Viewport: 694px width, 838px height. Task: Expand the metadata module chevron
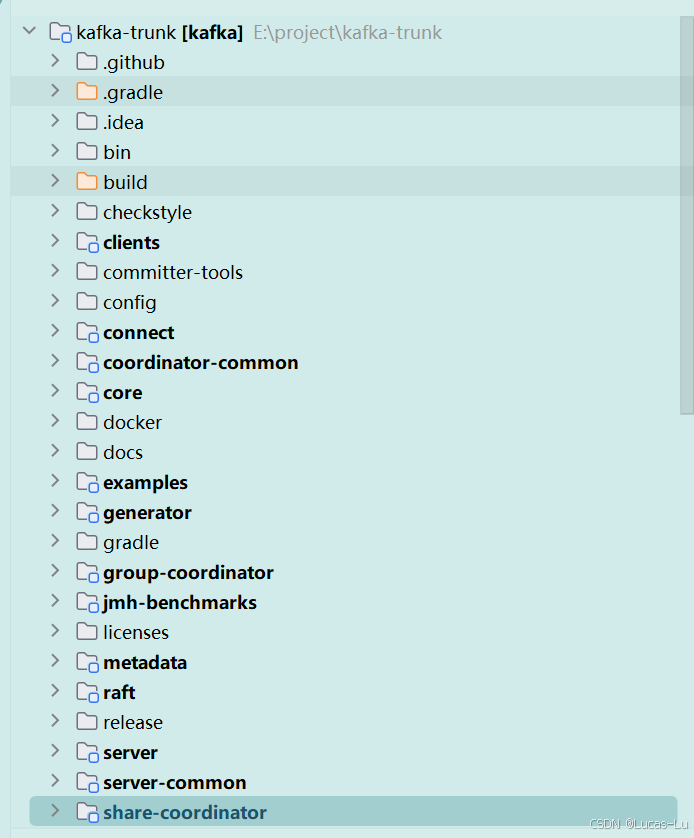(x=55, y=661)
